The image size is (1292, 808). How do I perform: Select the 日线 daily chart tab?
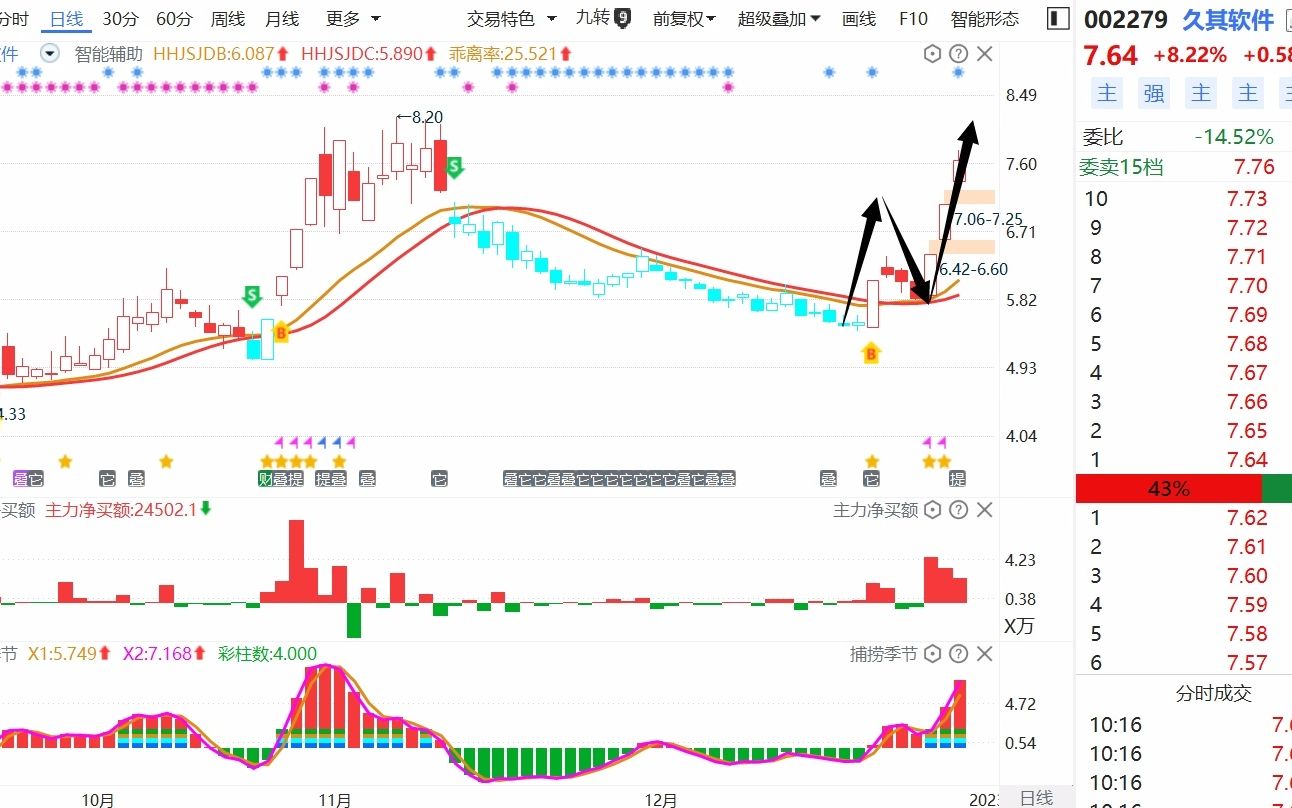[x=66, y=18]
